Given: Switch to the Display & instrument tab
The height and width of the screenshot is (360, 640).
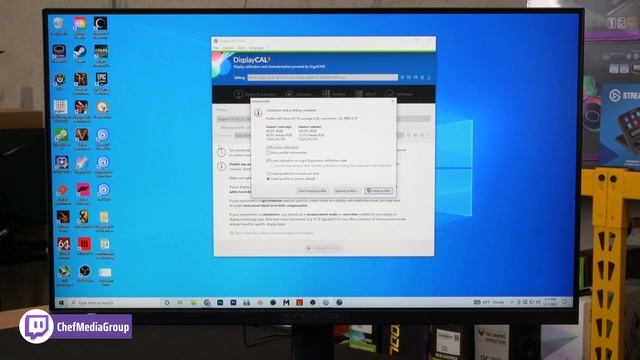Looking at the screenshot, I should coord(255,94).
